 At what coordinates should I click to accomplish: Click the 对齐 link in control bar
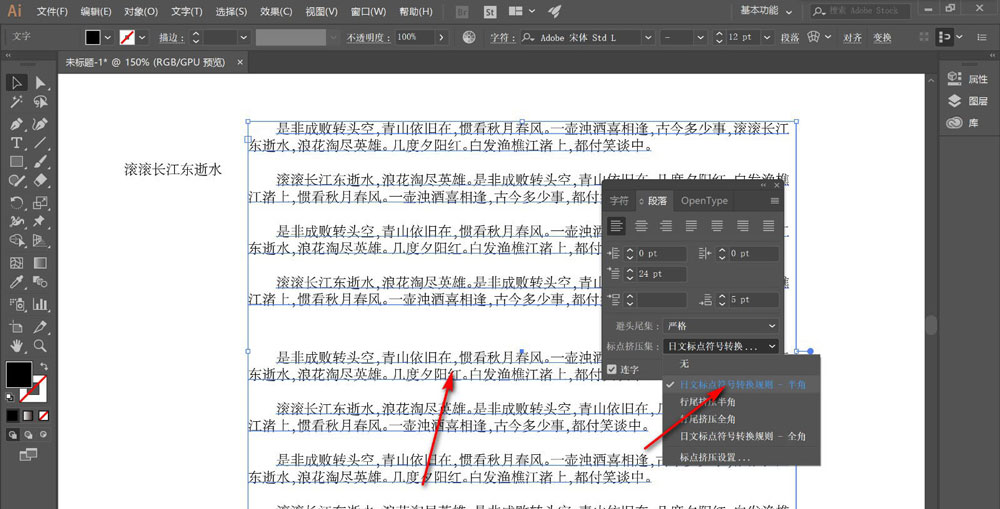(x=852, y=37)
